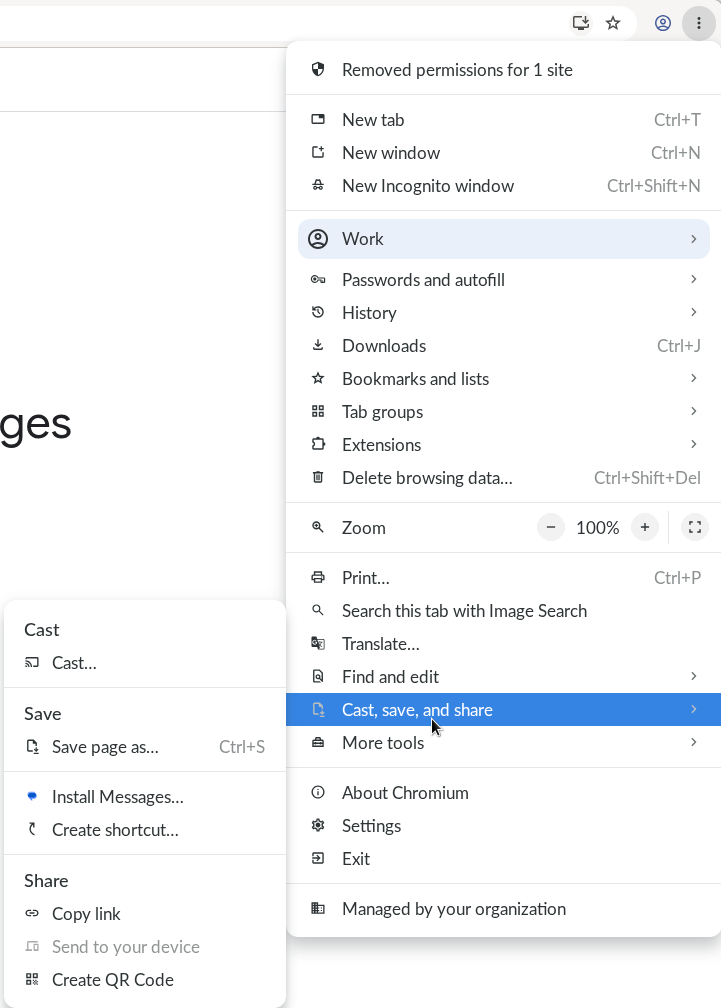Viewport: 721px width, 1008px height.
Task: Enter fullscreen mode via zoom row button
Action: [695, 528]
